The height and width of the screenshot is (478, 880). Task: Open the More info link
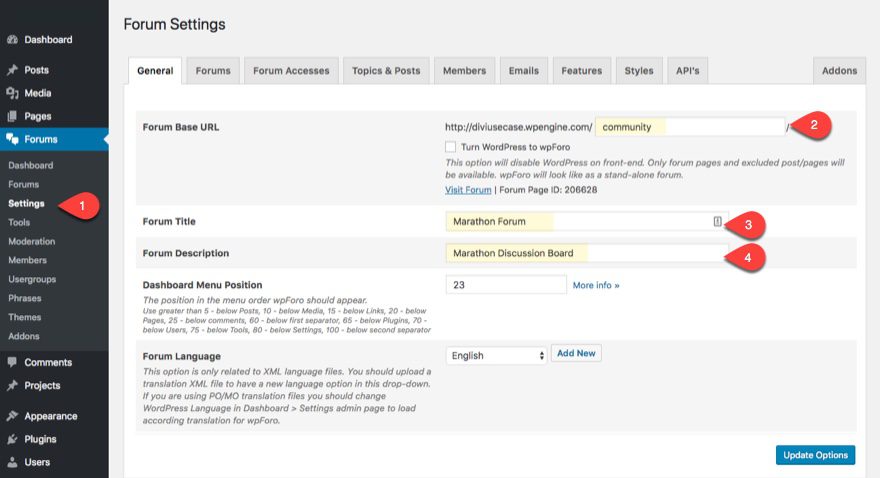596,285
